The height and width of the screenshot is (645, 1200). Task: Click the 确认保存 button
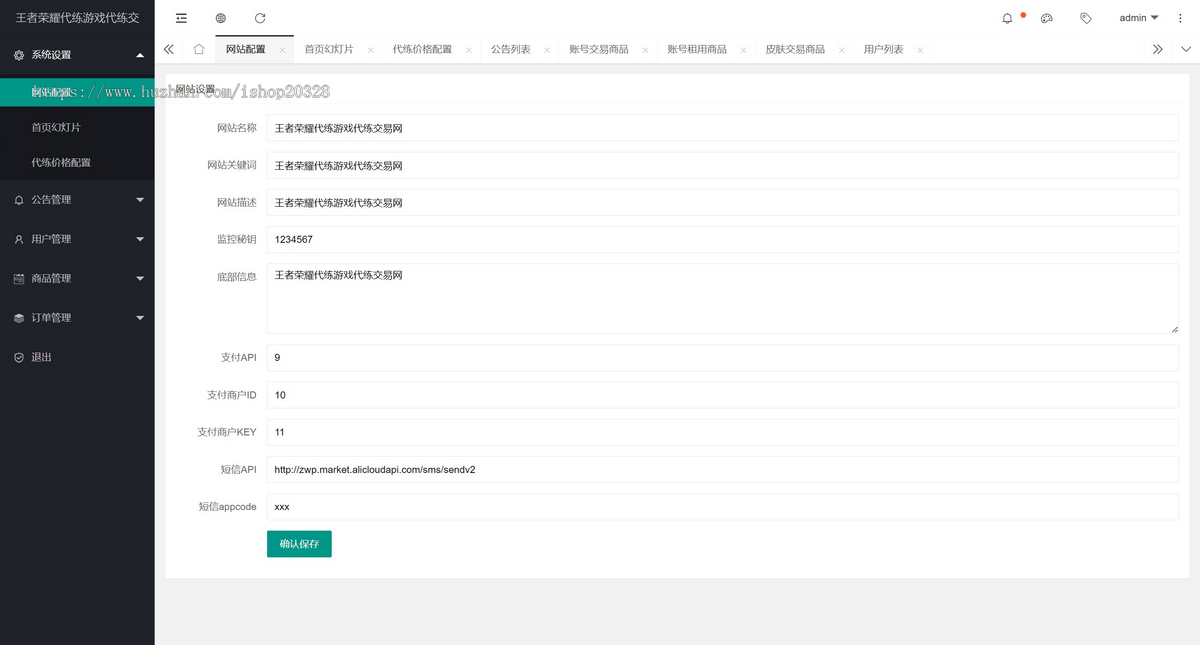[299, 544]
